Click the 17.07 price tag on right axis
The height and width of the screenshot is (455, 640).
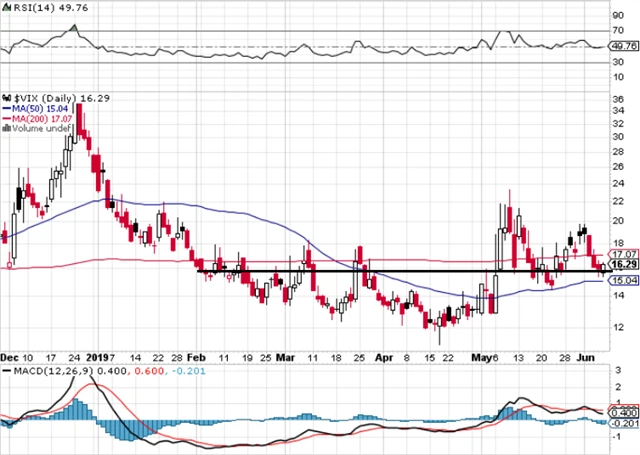[624, 254]
